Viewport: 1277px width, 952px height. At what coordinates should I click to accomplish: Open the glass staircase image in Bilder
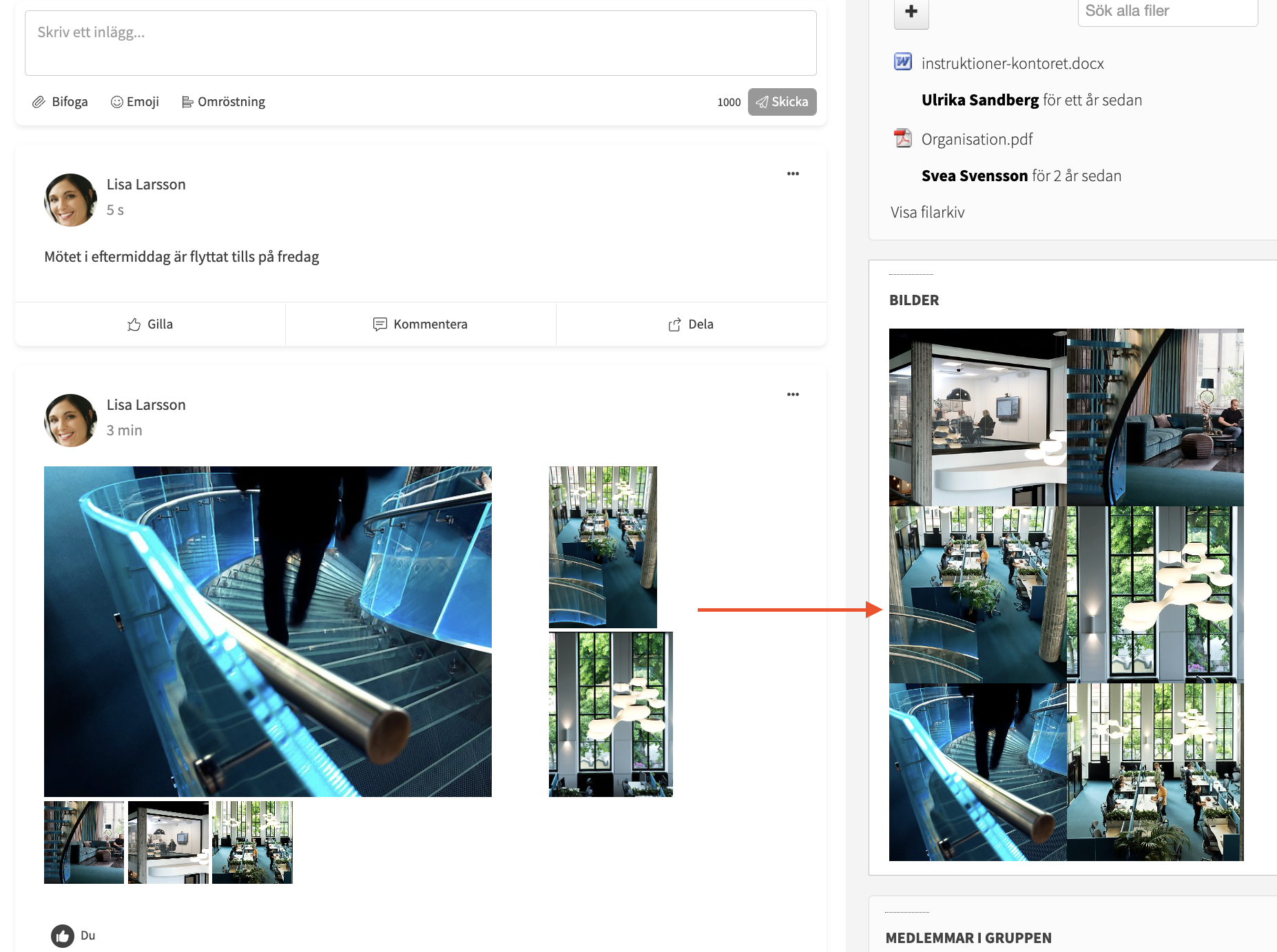(x=978, y=772)
